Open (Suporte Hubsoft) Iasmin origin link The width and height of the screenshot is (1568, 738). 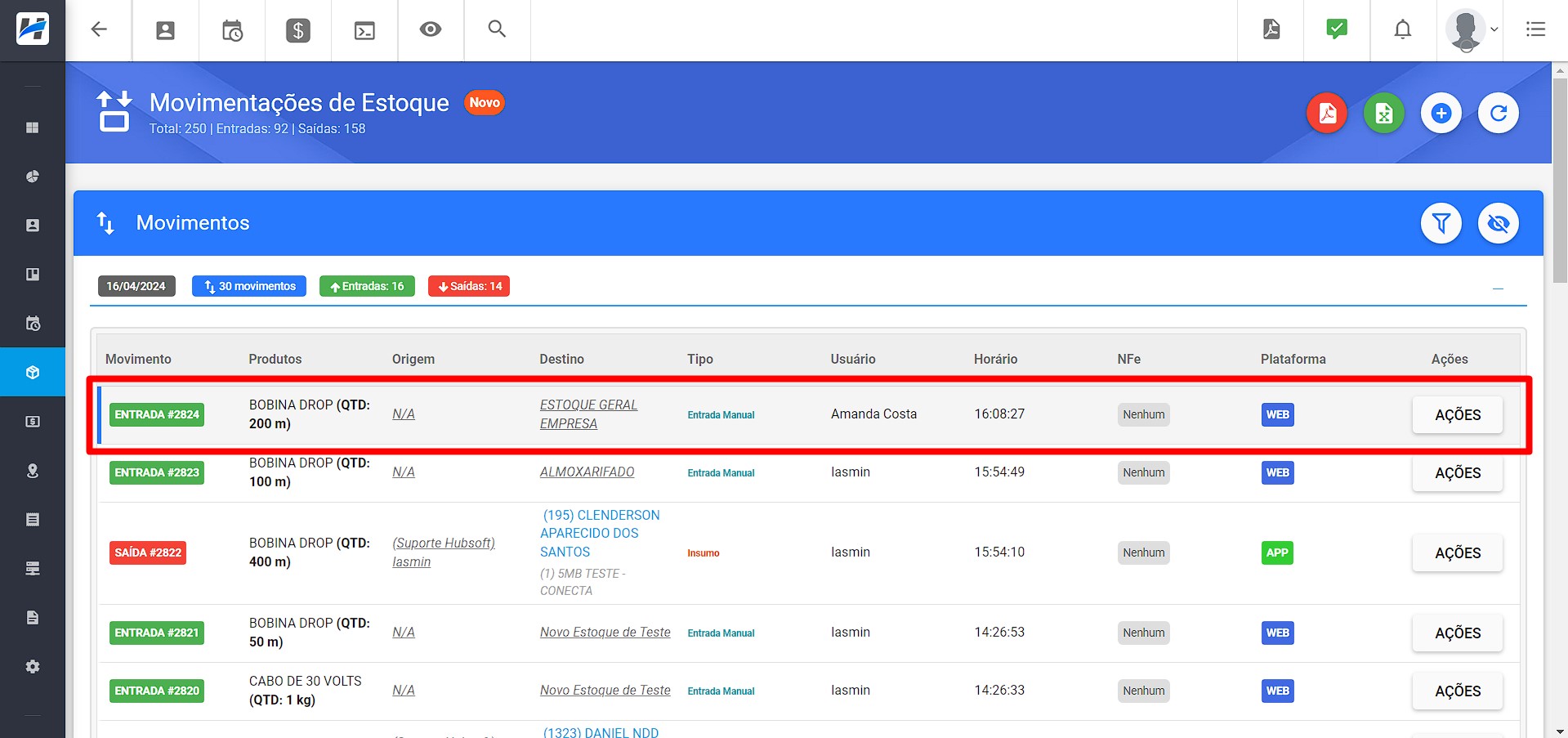point(444,552)
